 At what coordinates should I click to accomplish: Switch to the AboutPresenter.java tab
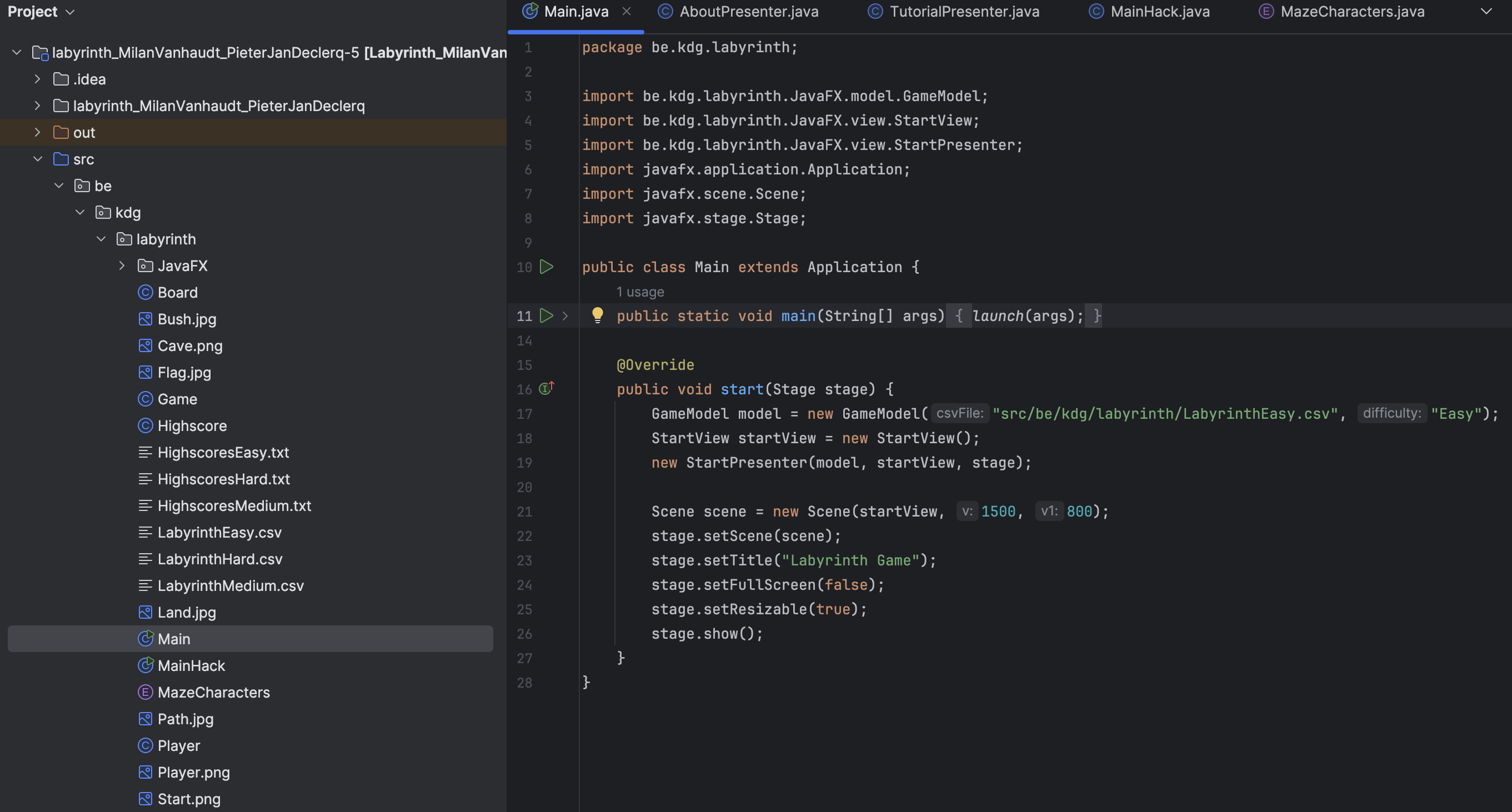pyautogui.click(x=748, y=12)
